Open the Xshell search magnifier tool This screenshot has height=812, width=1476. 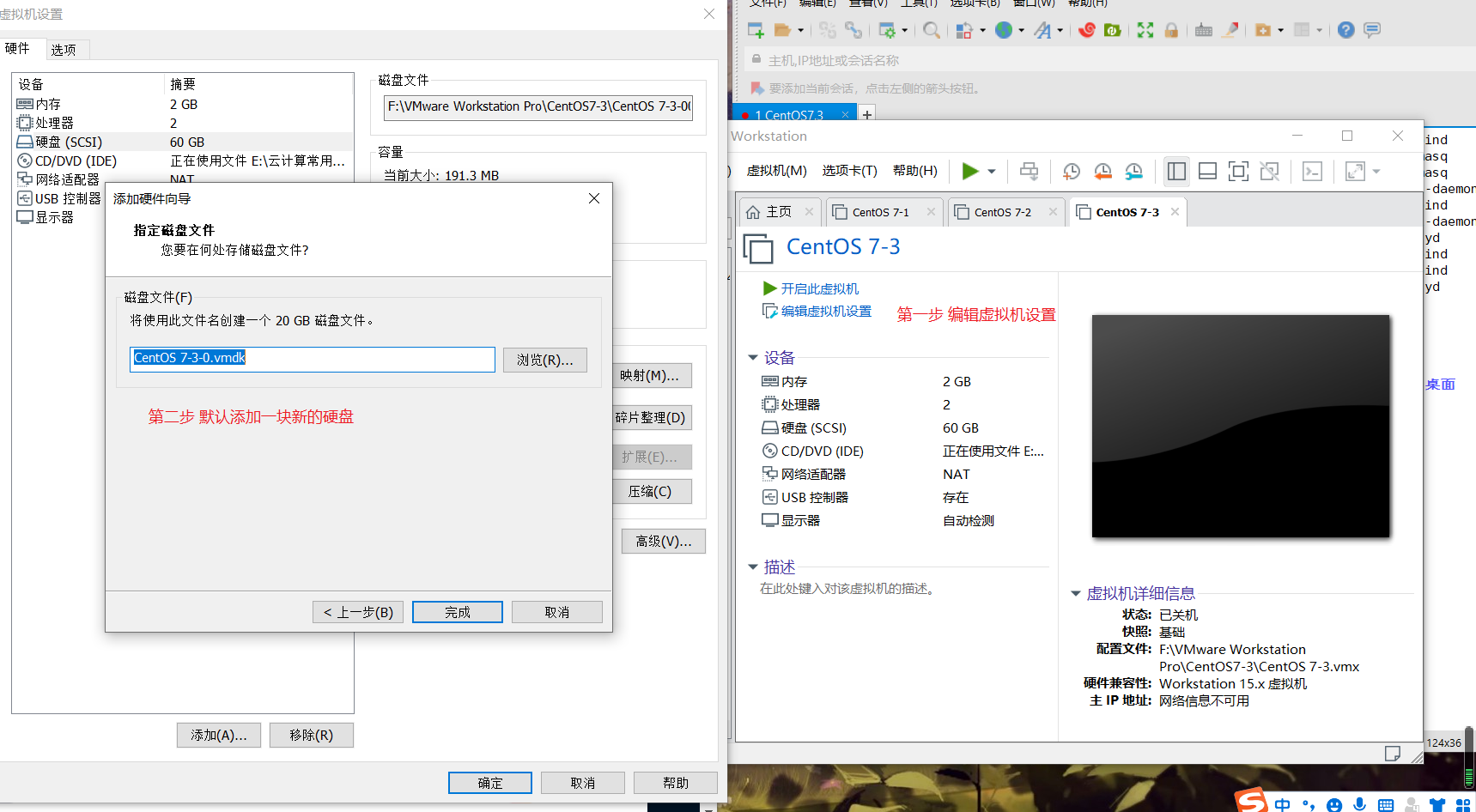pos(932,30)
